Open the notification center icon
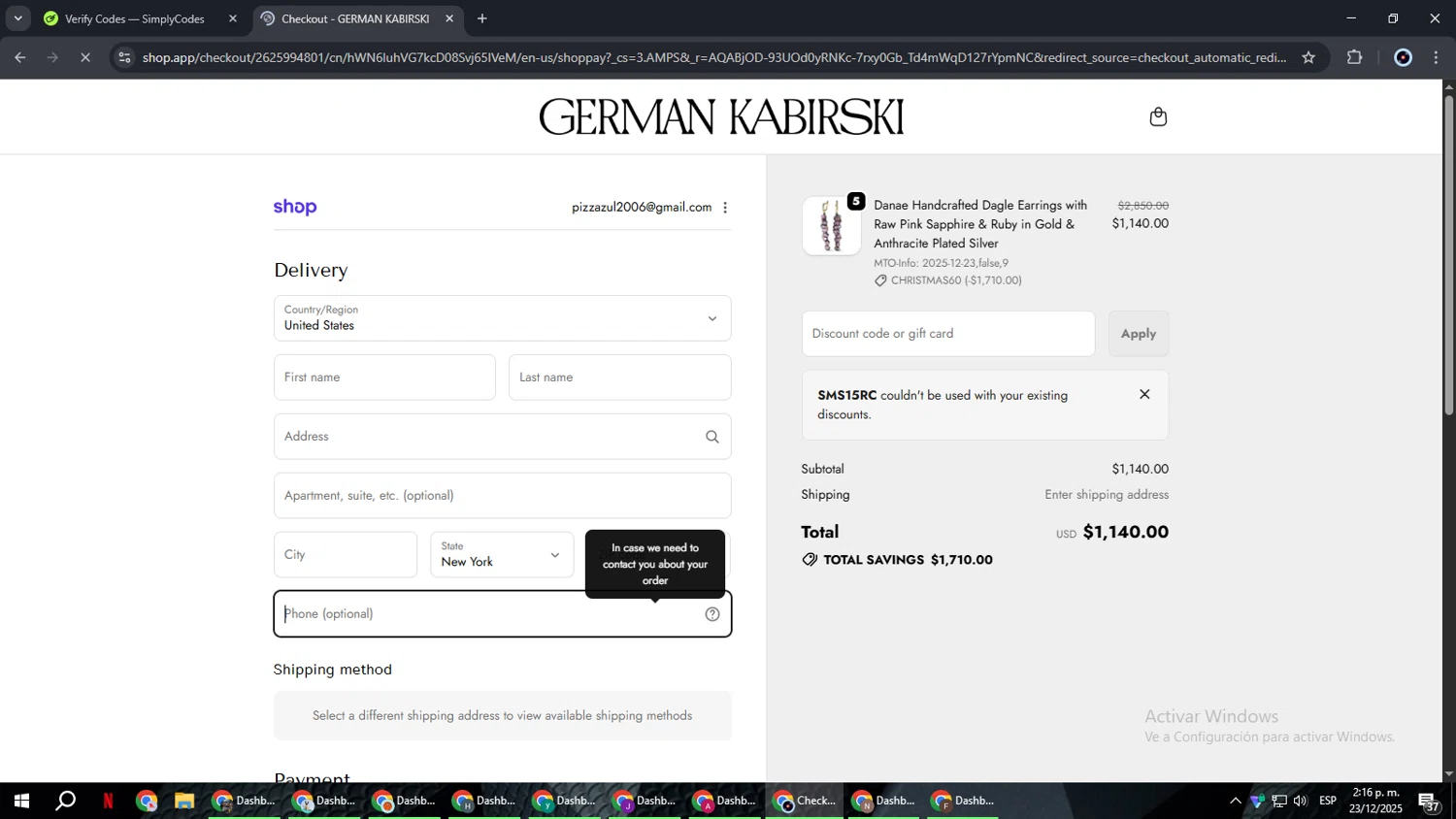The height and width of the screenshot is (819, 1456). (1429, 801)
